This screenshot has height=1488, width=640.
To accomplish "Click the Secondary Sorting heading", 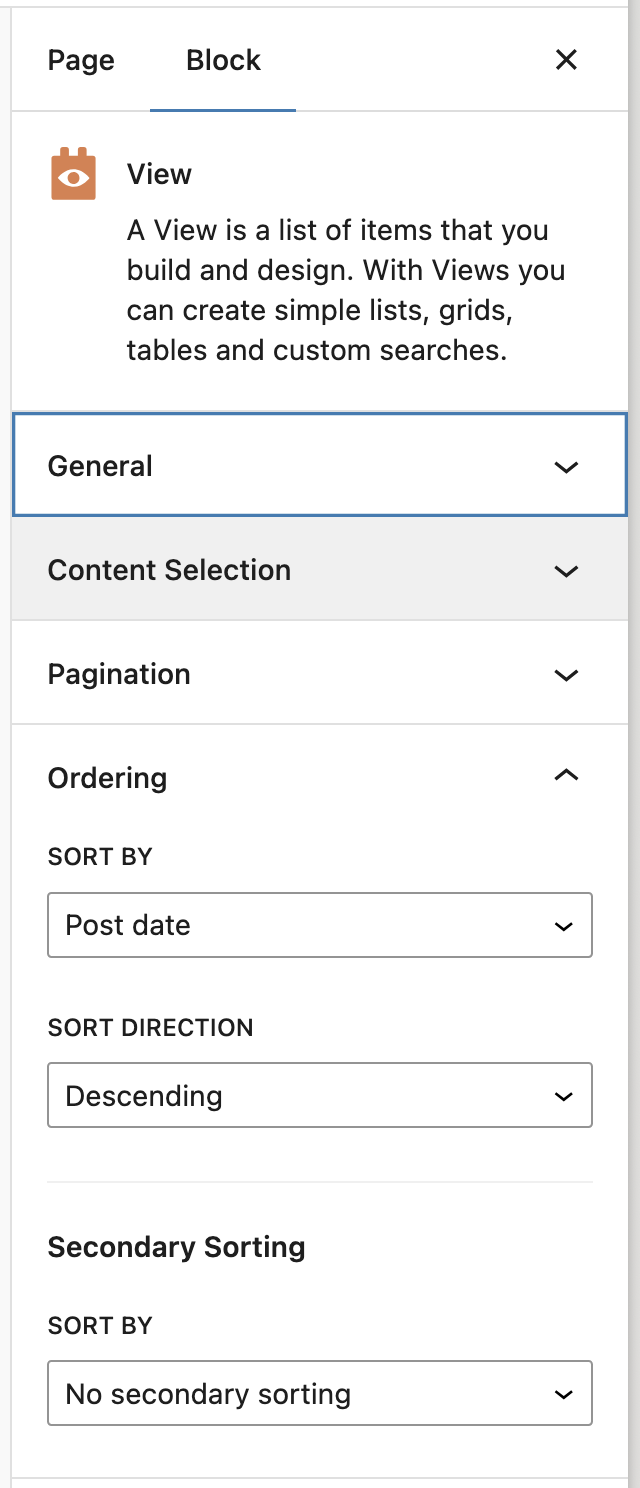I will tap(176, 1247).
